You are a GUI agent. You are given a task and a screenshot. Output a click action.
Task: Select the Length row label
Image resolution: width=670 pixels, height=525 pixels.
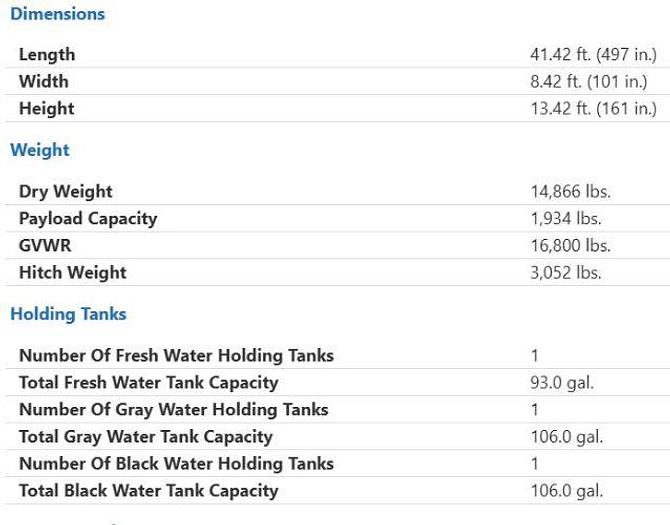[47, 55]
